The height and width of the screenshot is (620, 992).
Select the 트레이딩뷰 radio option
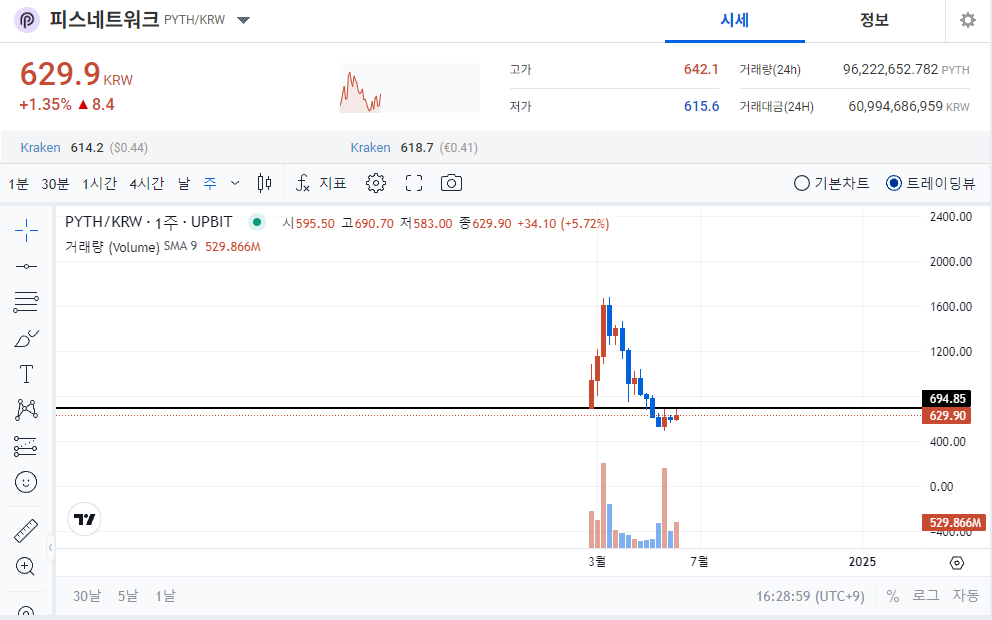coord(931,183)
